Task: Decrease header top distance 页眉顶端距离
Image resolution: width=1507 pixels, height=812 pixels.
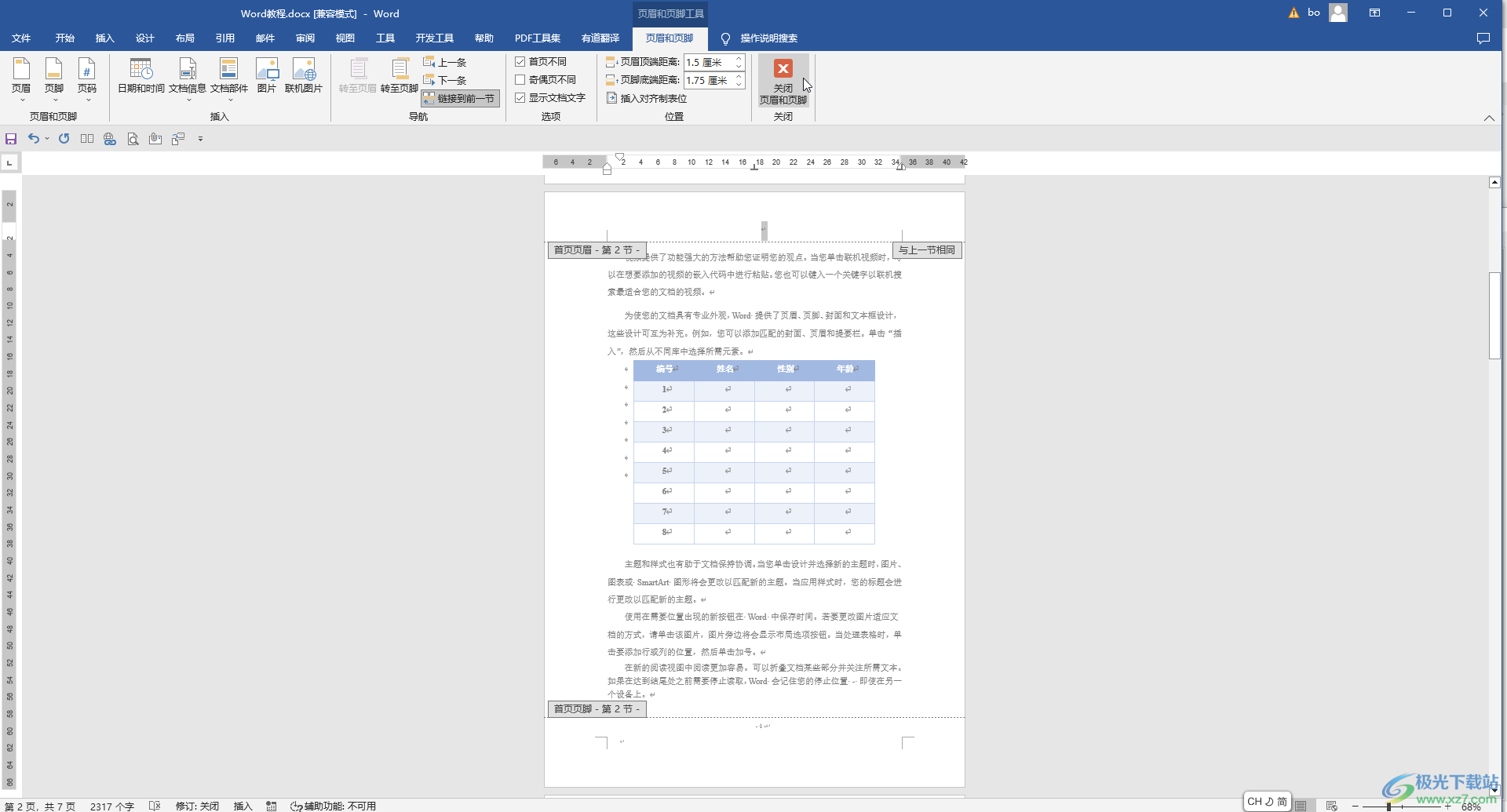Action: (739, 66)
